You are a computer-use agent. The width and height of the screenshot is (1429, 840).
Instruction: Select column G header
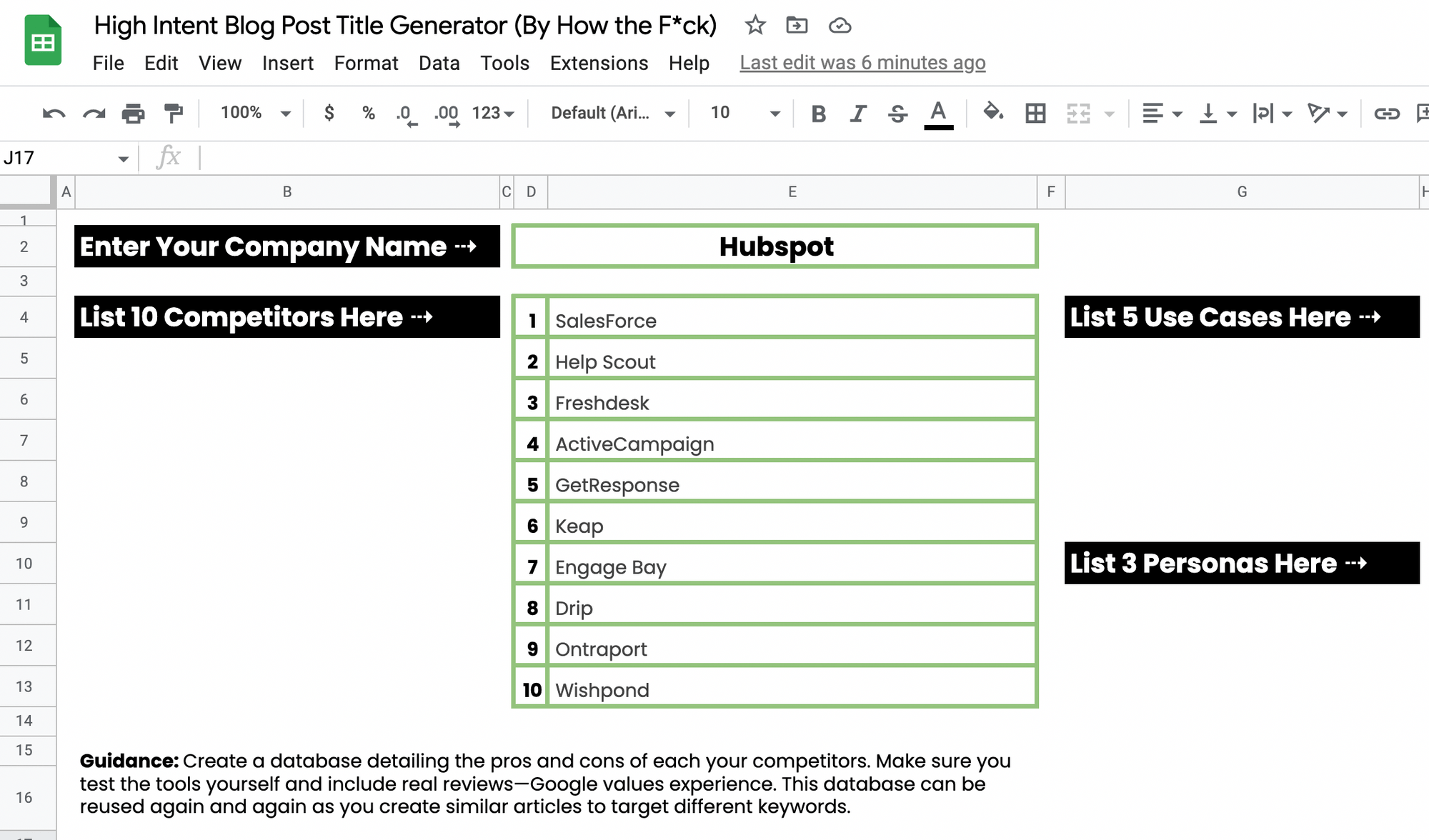[x=1242, y=191]
